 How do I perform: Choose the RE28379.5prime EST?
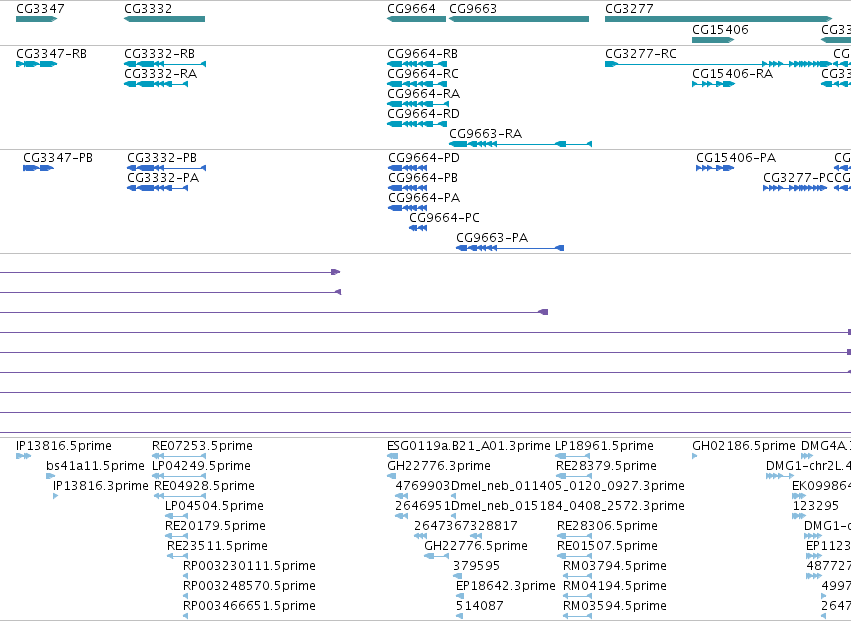click(x=606, y=466)
